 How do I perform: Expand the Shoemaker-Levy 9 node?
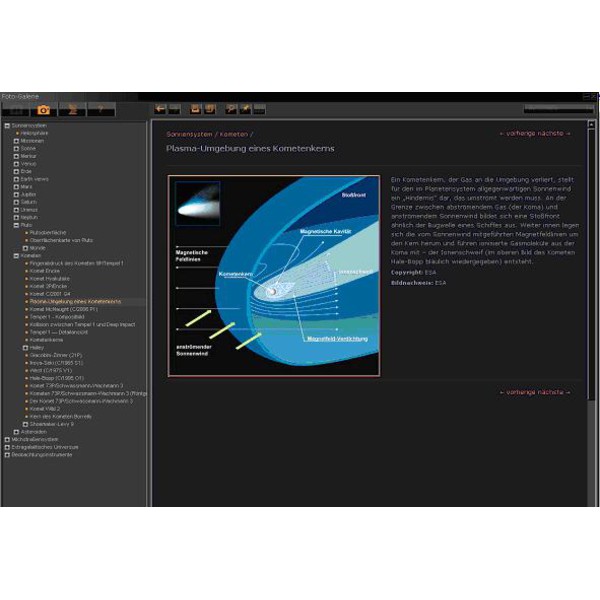click(25, 424)
